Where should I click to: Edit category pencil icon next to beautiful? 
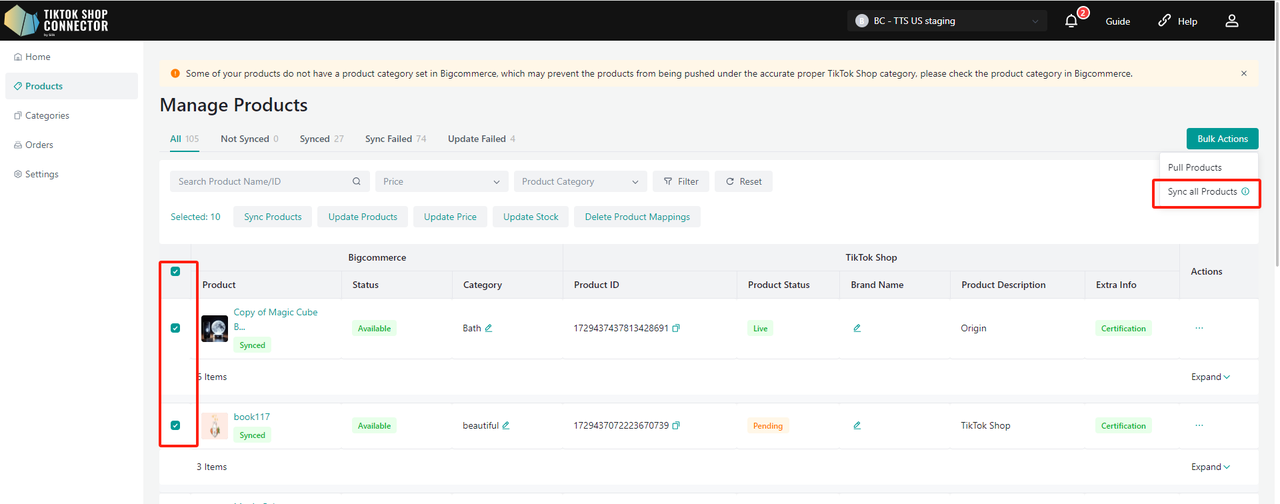(506, 425)
